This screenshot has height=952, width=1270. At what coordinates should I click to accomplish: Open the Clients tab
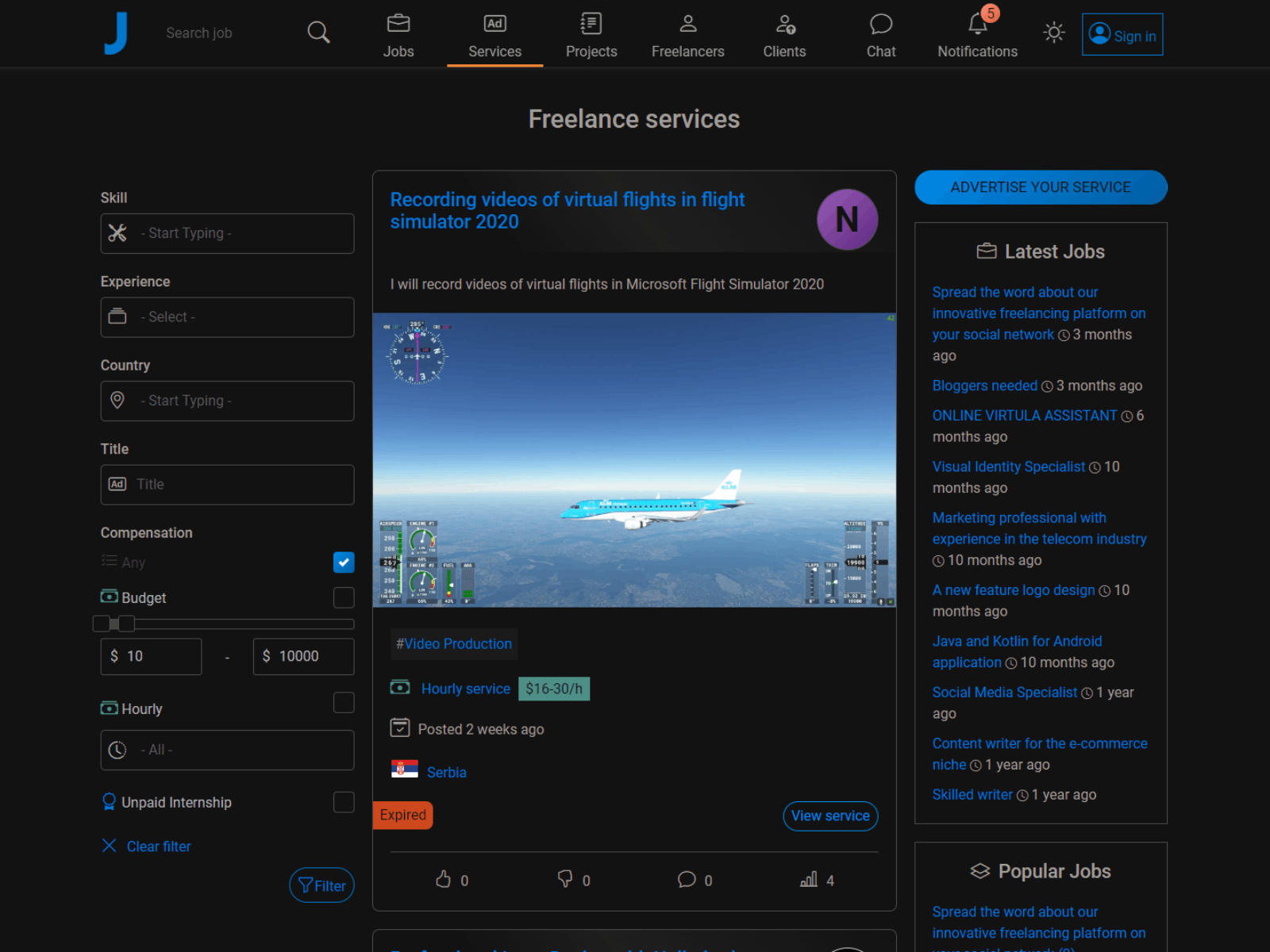click(784, 36)
